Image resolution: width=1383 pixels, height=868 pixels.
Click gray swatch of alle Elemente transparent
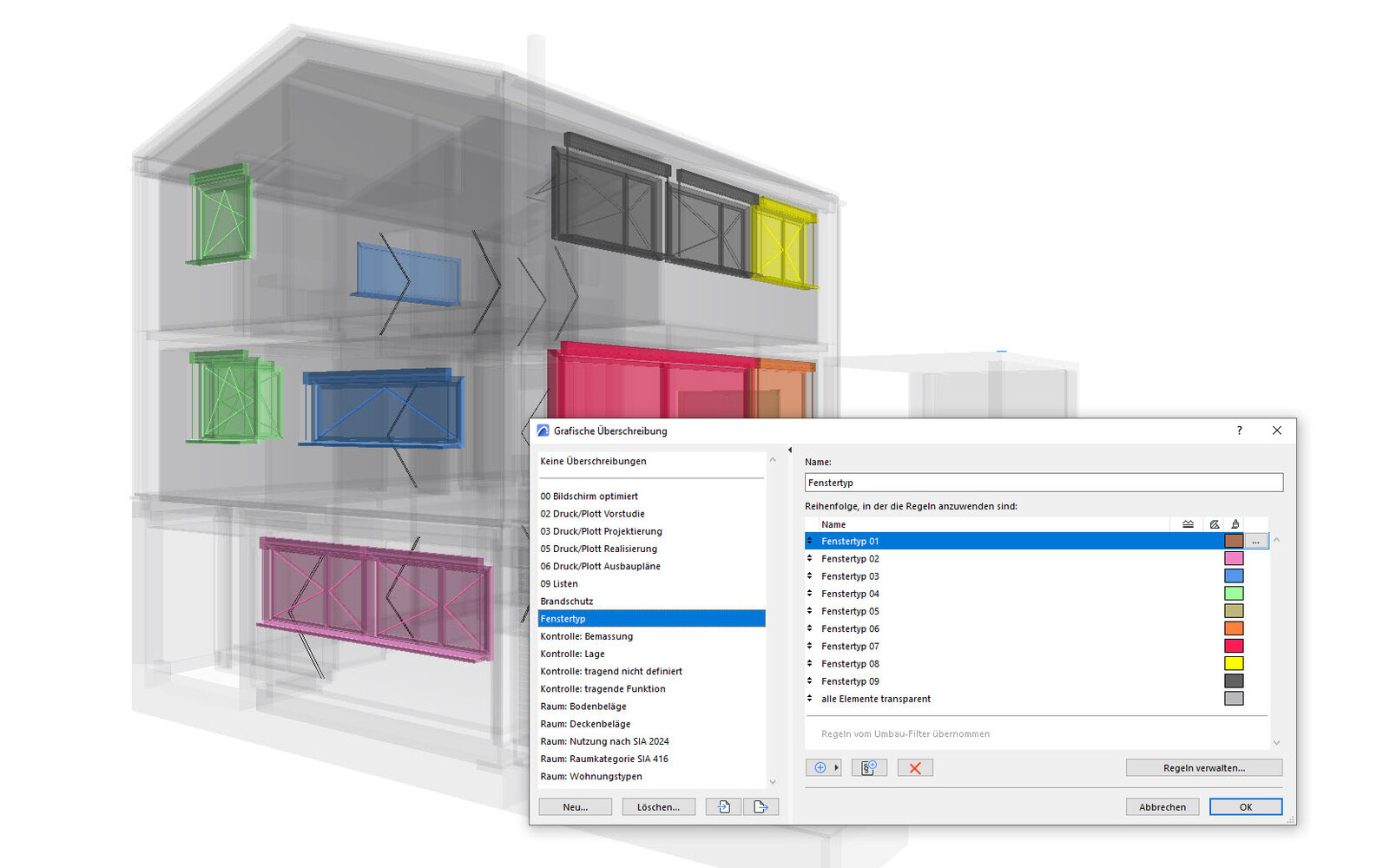pyautogui.click(x=1234, y=699)
